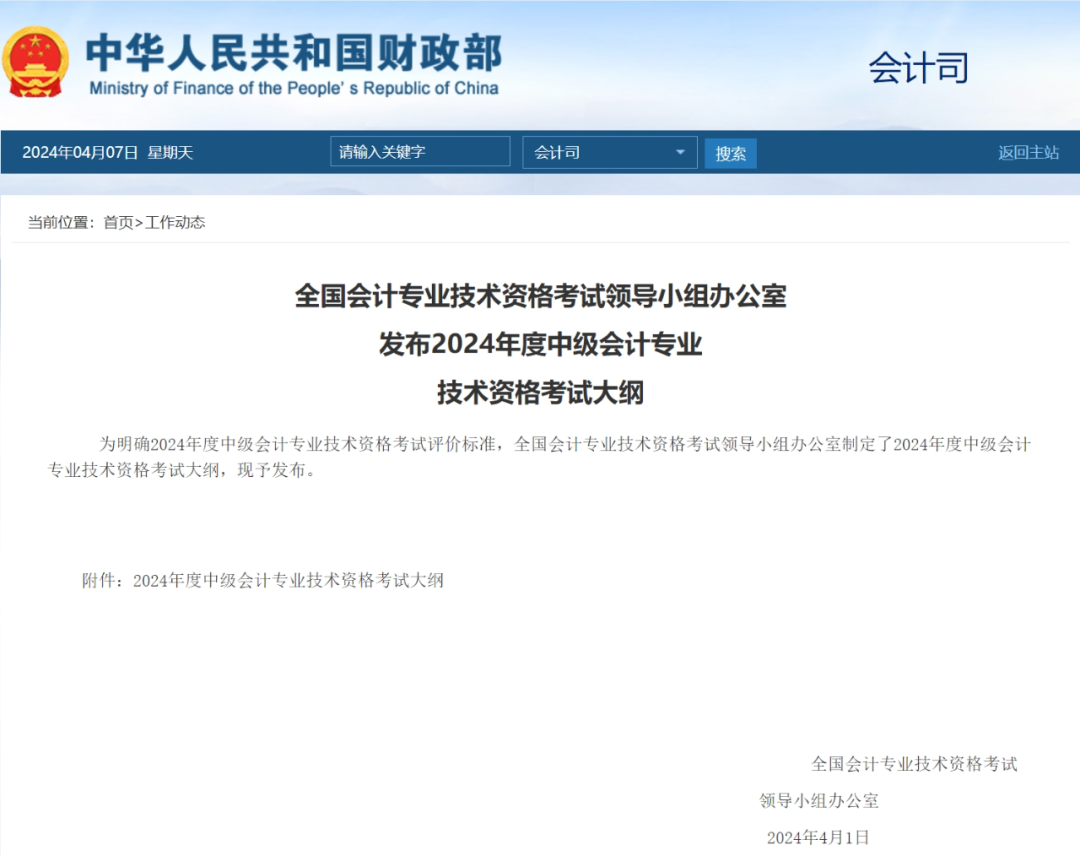Click the 中华人民共和国财政部 site title
The image size is (1080, 856).
(x=294, y=52)
